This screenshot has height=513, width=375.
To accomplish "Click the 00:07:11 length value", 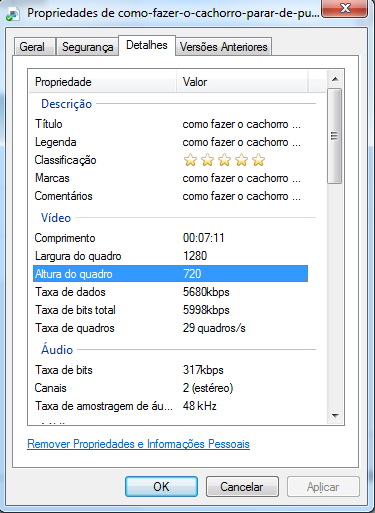I will pyautogui.click(x=204, y=238).
